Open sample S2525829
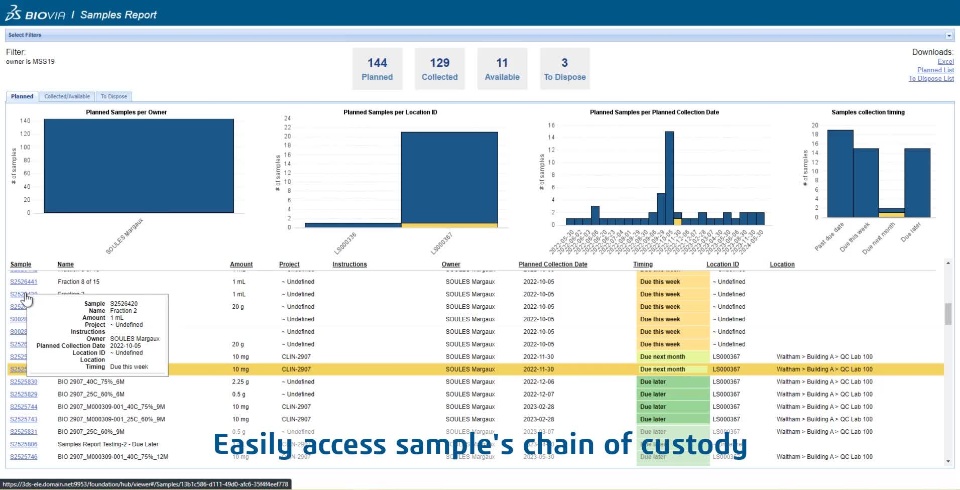This screenshot has height=490, width=960. tap(23, 394)
